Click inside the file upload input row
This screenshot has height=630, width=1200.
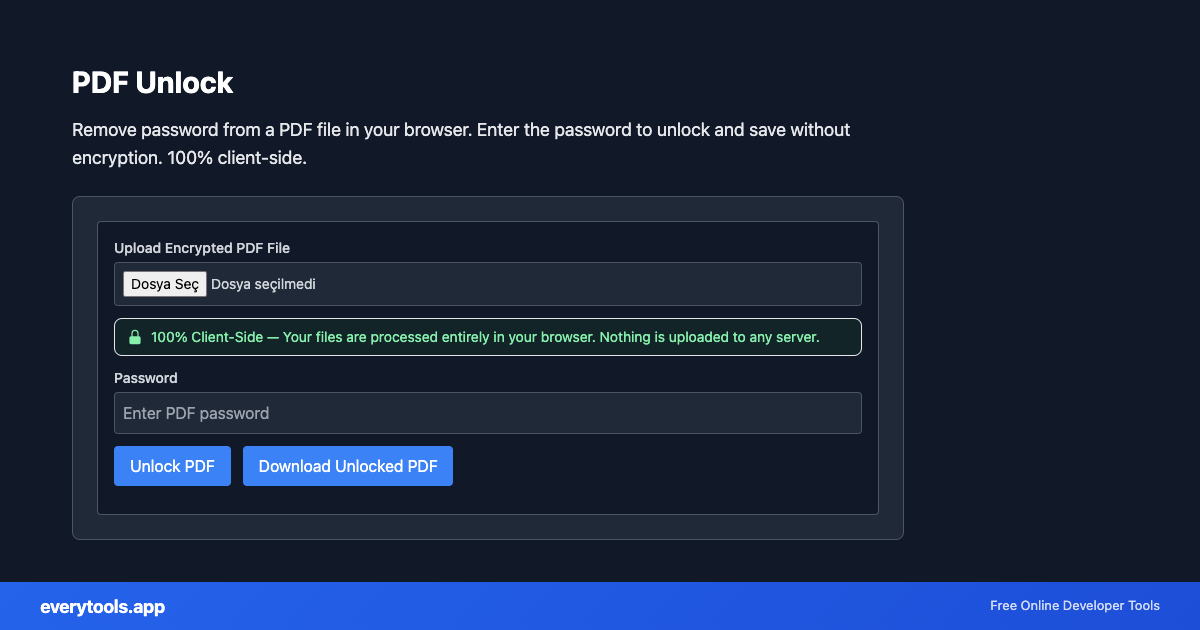pos(600,283)
